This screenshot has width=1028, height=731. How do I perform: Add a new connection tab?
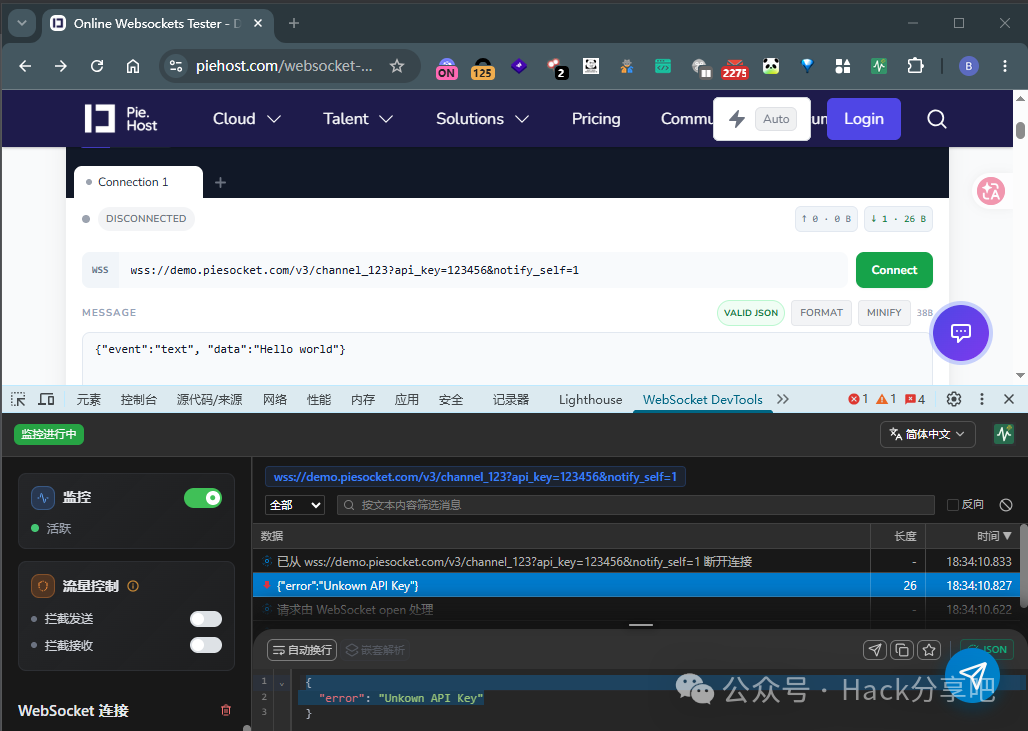point(220,182)
